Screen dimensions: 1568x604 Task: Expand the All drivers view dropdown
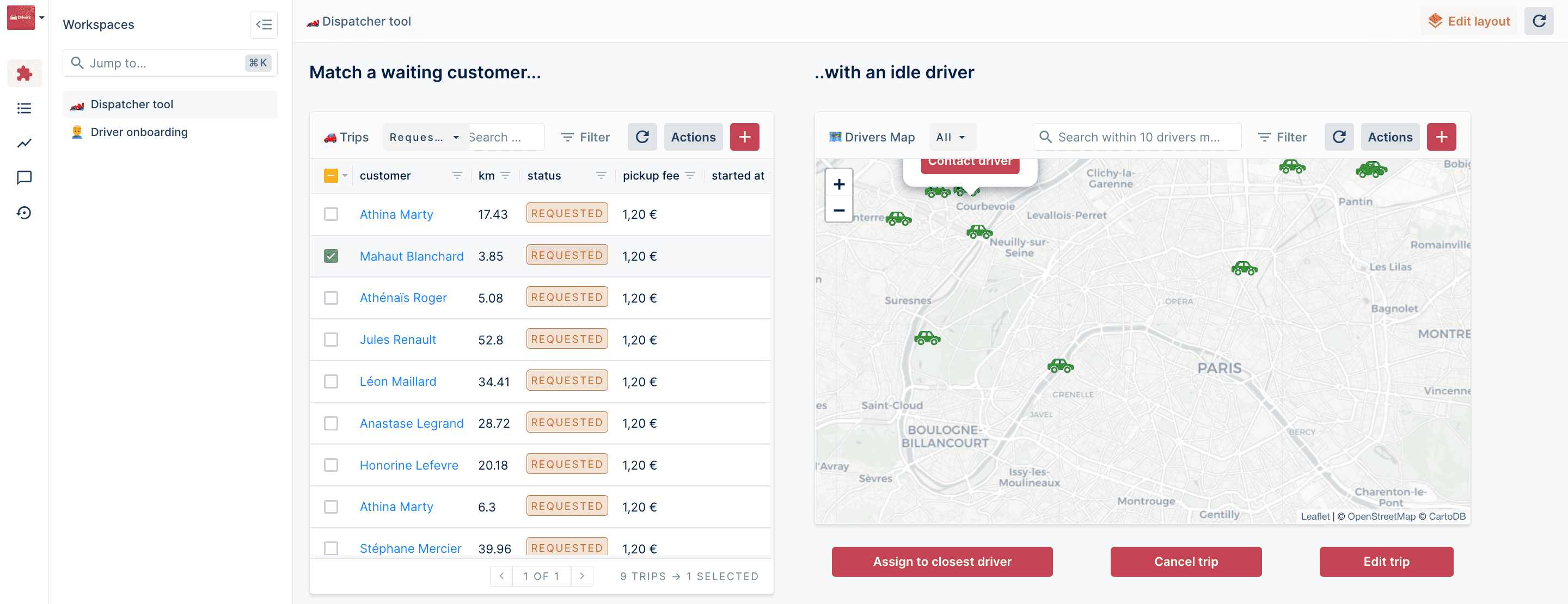(x=951, y=138)
